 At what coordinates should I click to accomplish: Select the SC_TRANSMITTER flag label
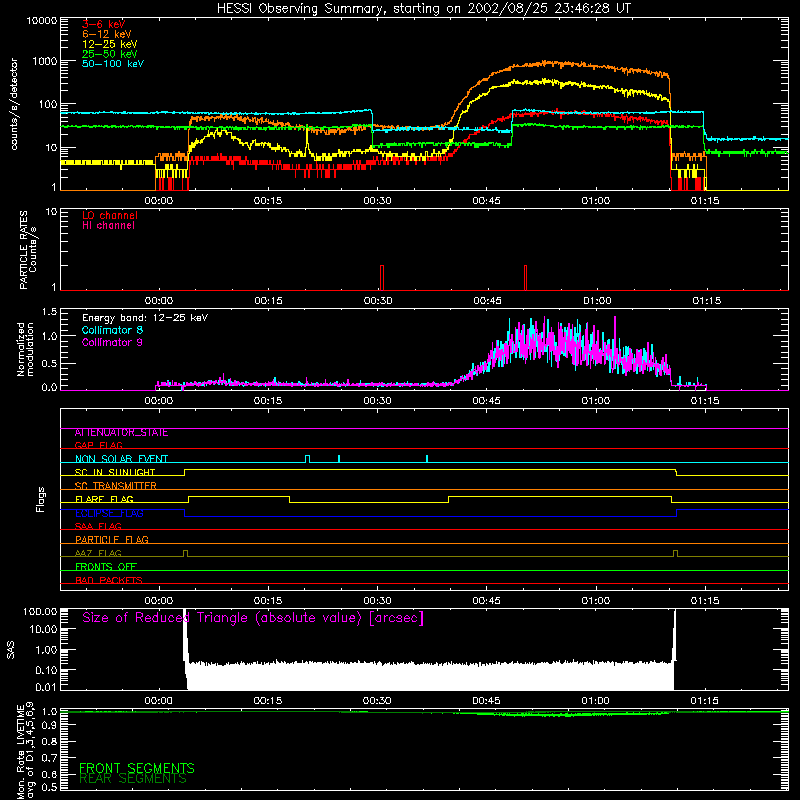pos(116,486)
